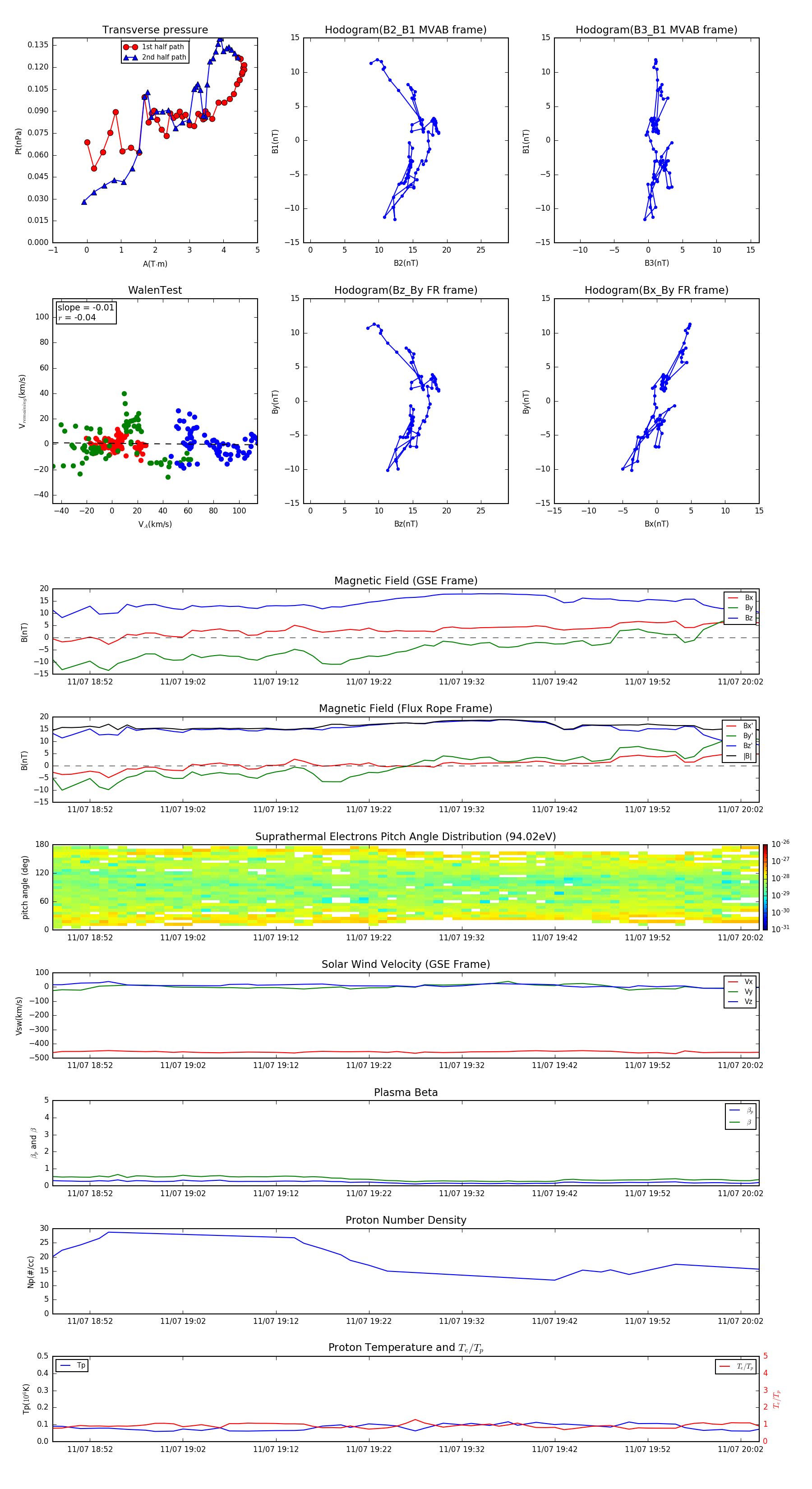
Task: Click the 'Proton Temperature and Te/Tp' title
Action: coord(406,1347)
